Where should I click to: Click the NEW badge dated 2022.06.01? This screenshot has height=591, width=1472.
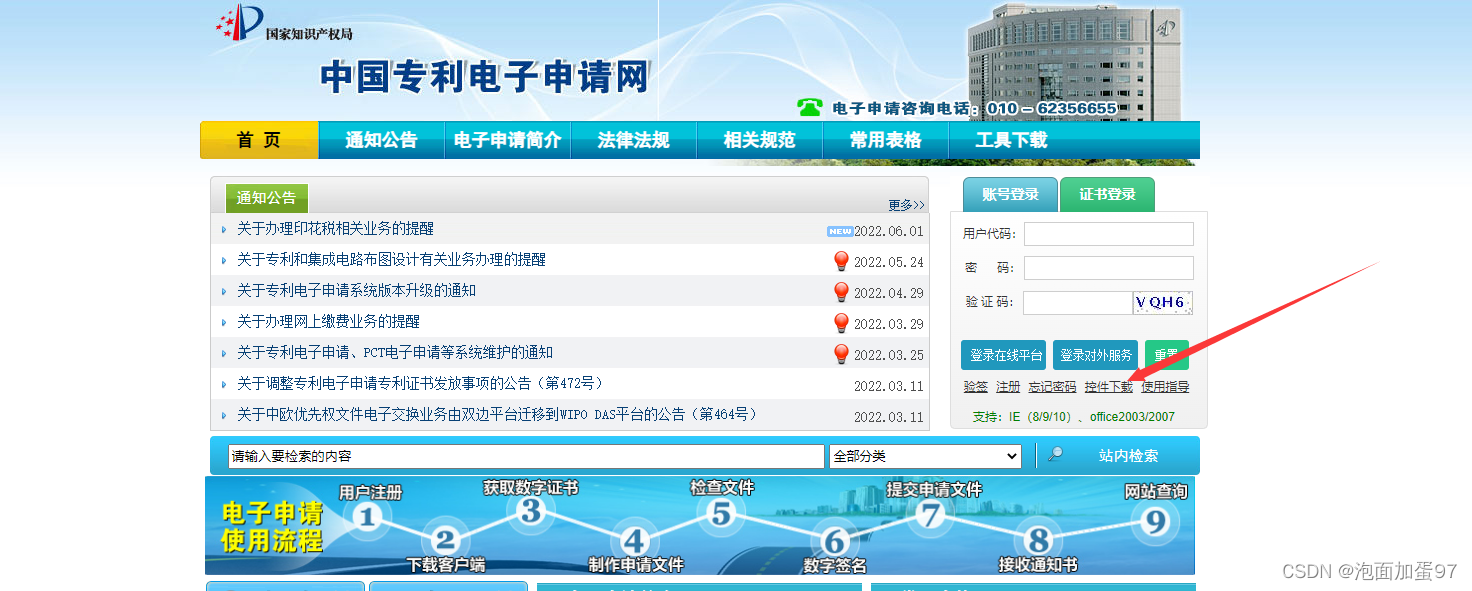click(840, 231)
